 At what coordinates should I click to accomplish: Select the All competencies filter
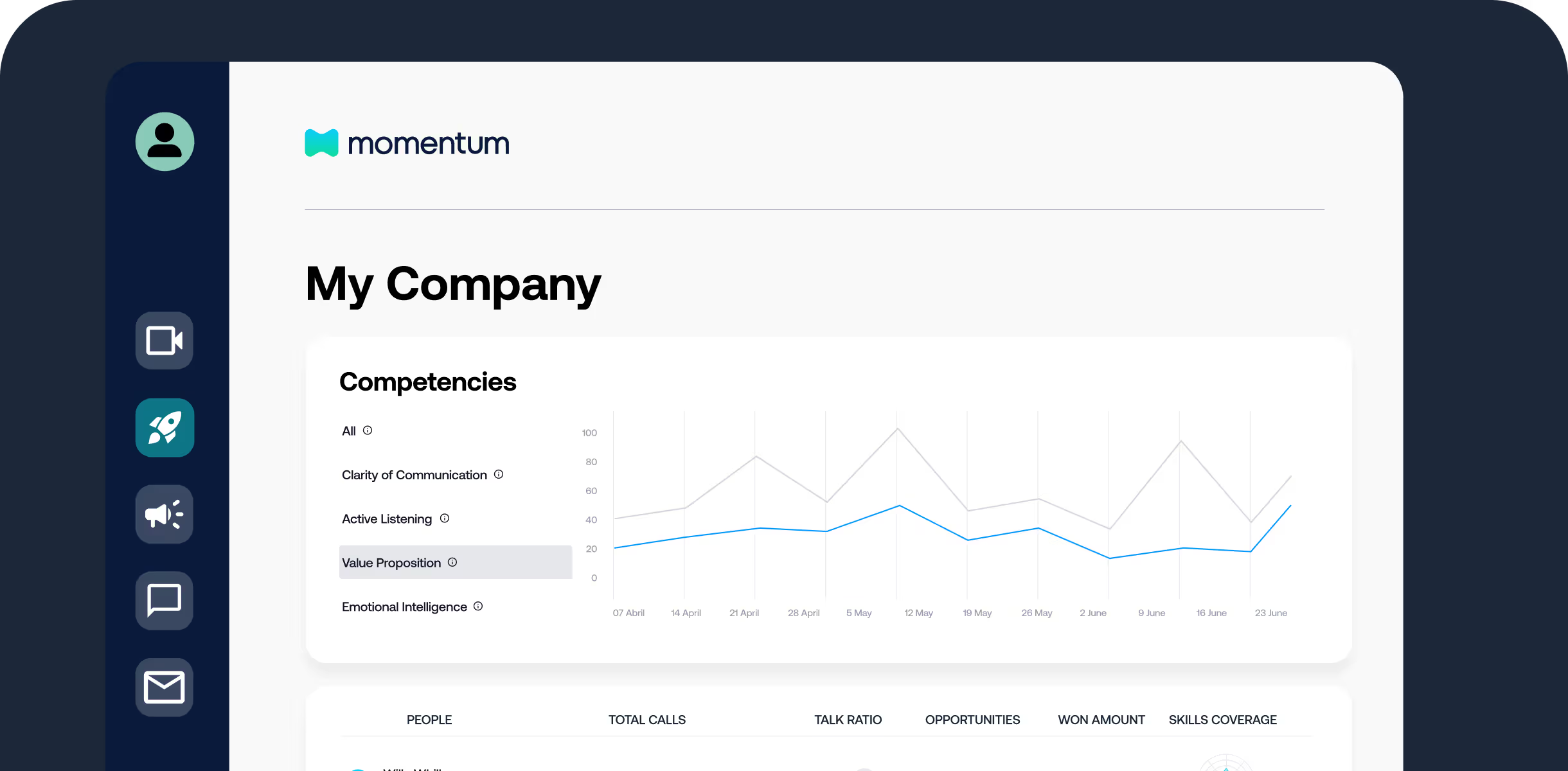348,430
